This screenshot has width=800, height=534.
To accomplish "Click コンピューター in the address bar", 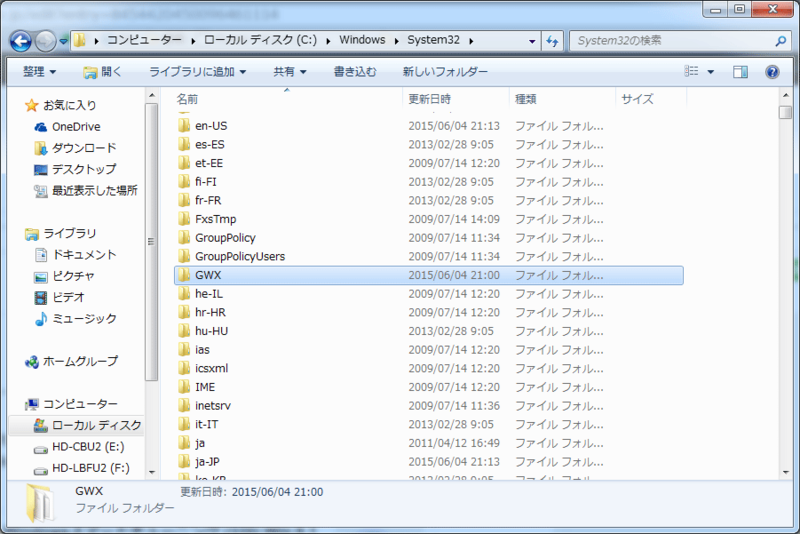I will coord(144,40).
